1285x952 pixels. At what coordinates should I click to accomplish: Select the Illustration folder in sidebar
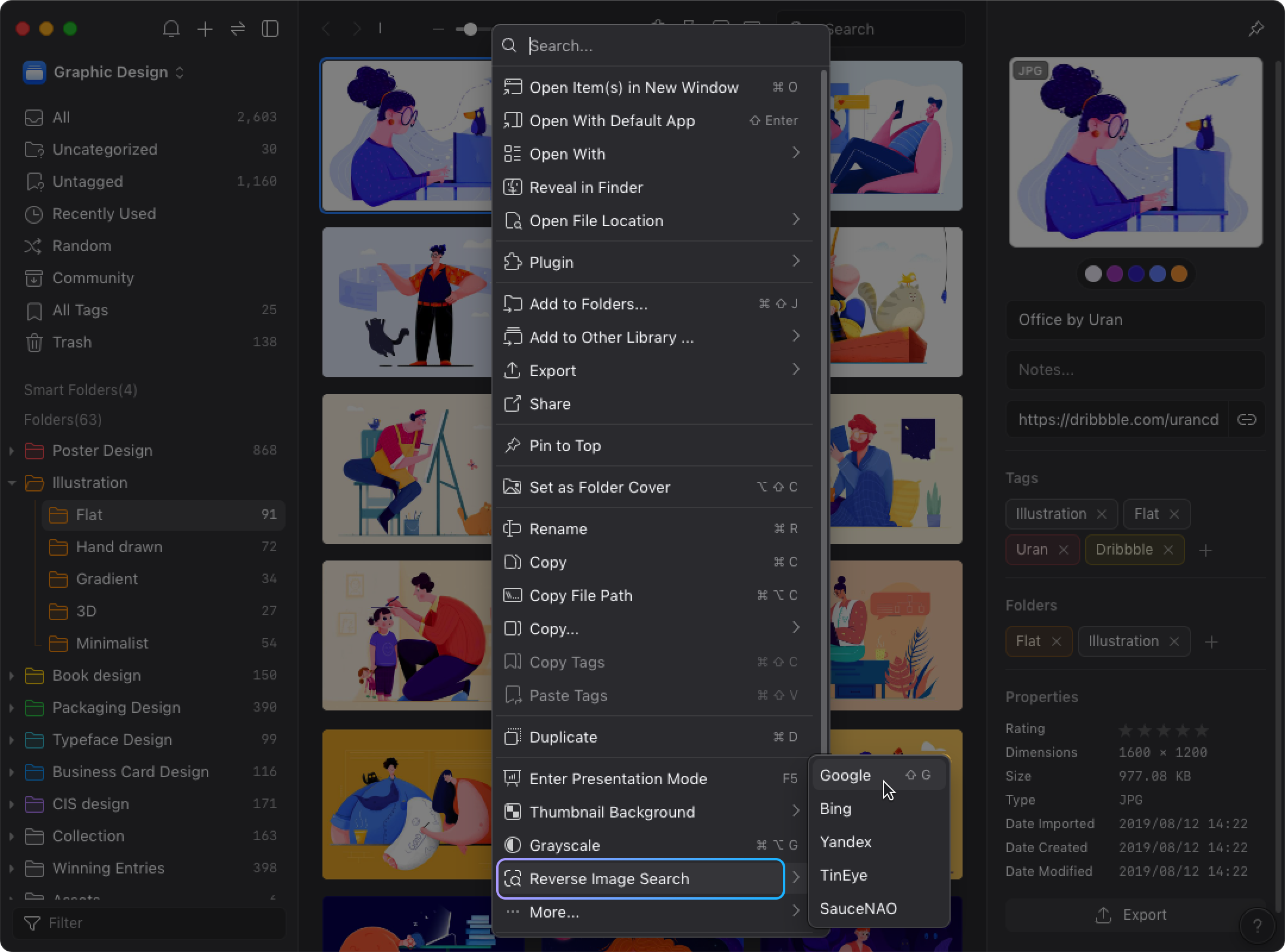pyautogui.click(x=89, y=483)
